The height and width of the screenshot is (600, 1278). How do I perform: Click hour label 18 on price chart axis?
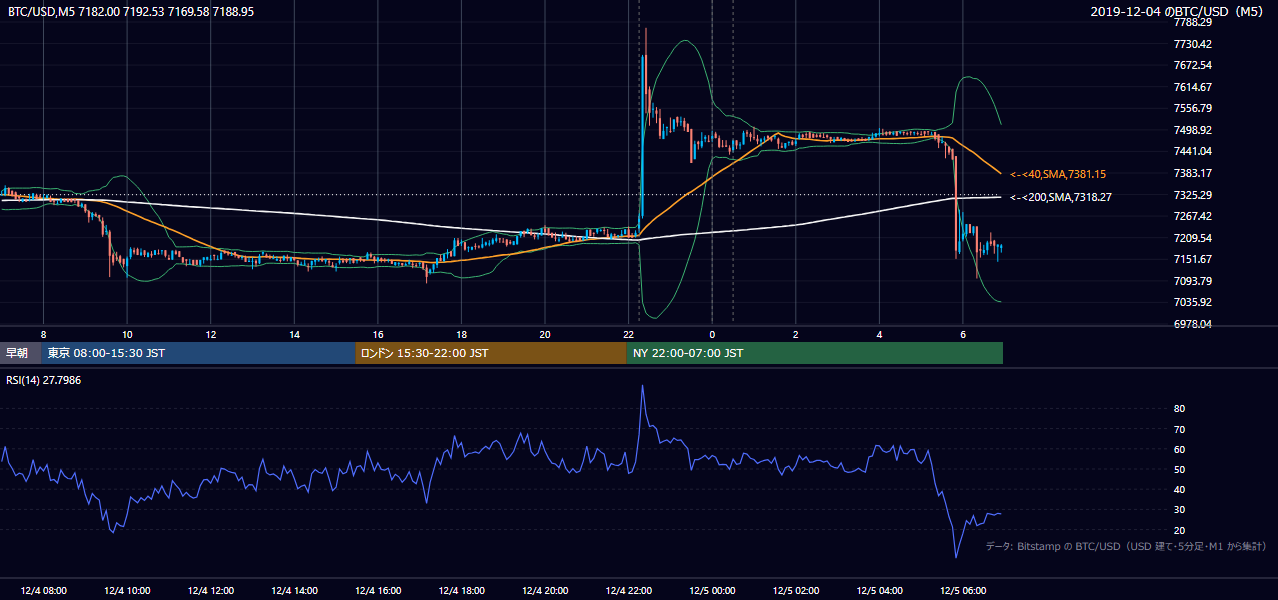point(461,334)
